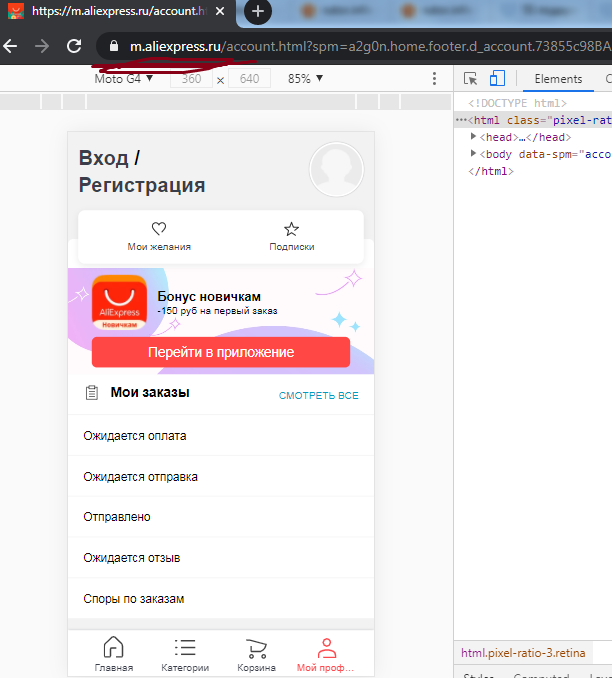Screen dimensions: 612x678
Task: Click the AliExpress tab favicon
Action: (16, 11)
